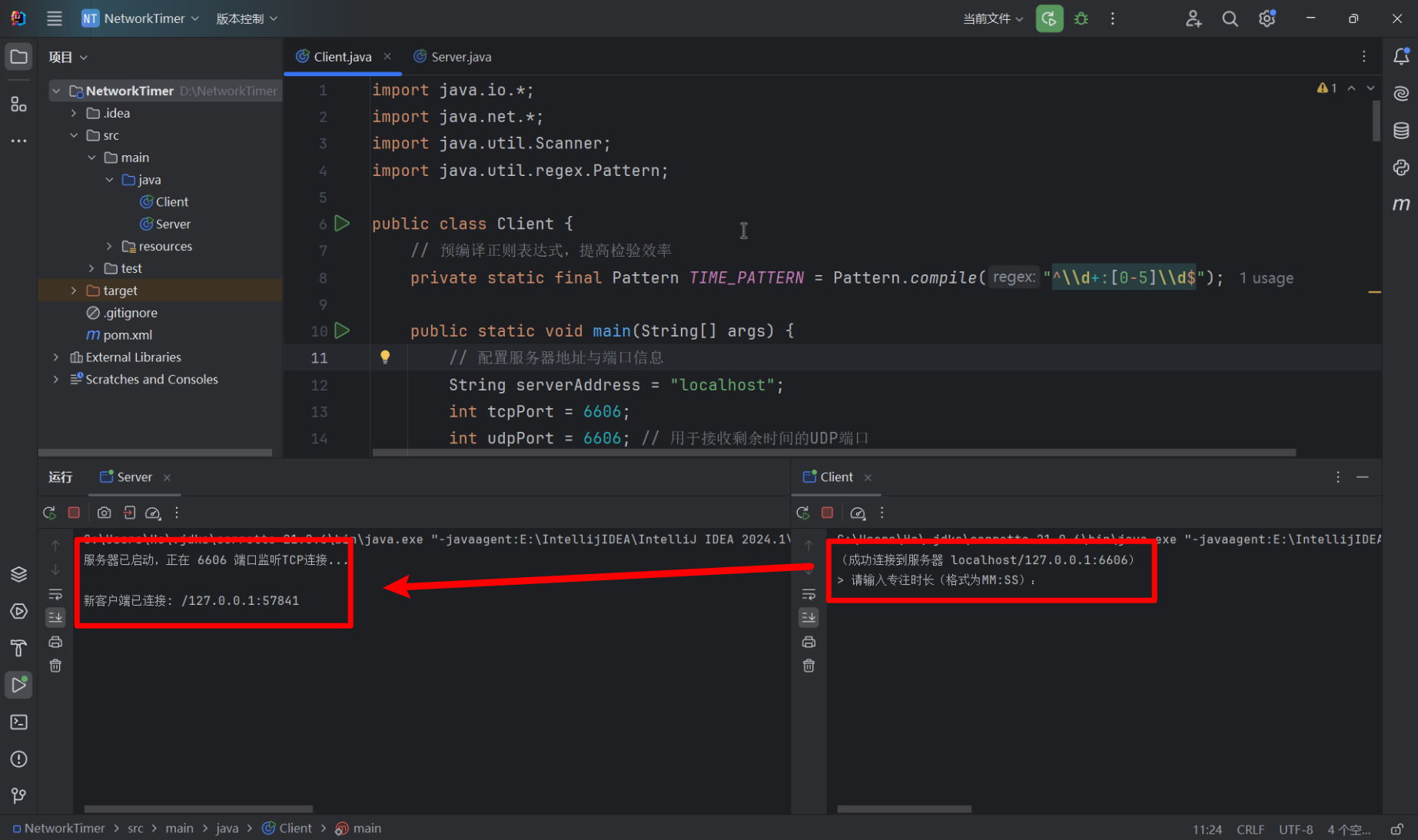1418x840 pixels.
Task: Toggle soft-wrap in Client console
Action: [809, 594]
